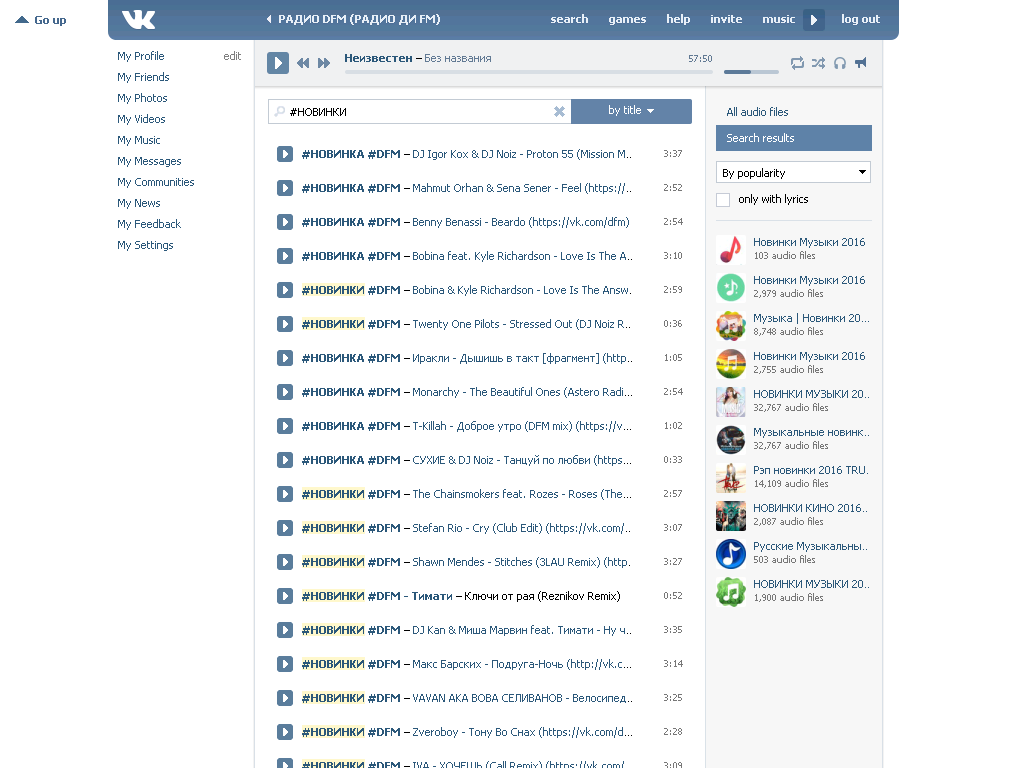Open the header 'help' menu item
Screen dimensions: 1024x768
tap(678, 20)
